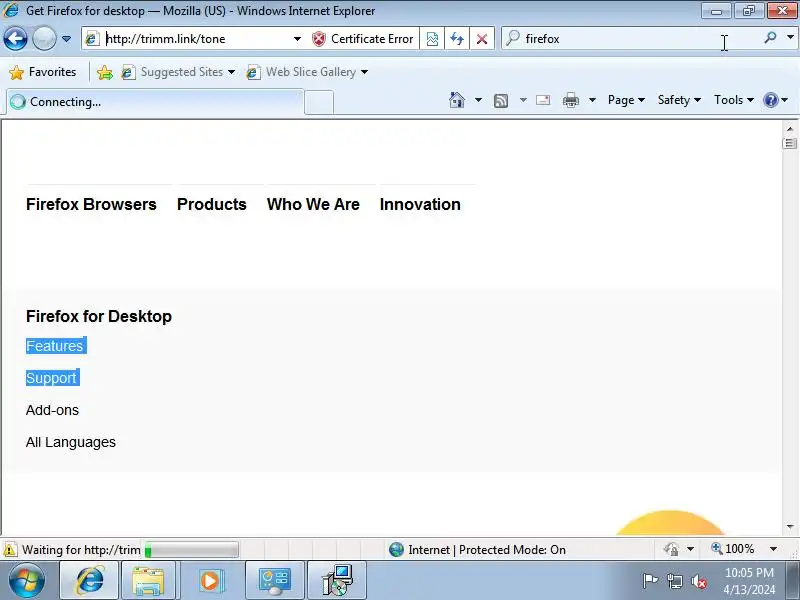Image resolution: width=800 pixels, height=600 pixels.
Task: Click the 100% zoom level button
Action: pyautogui.click(x=733, y=549)
